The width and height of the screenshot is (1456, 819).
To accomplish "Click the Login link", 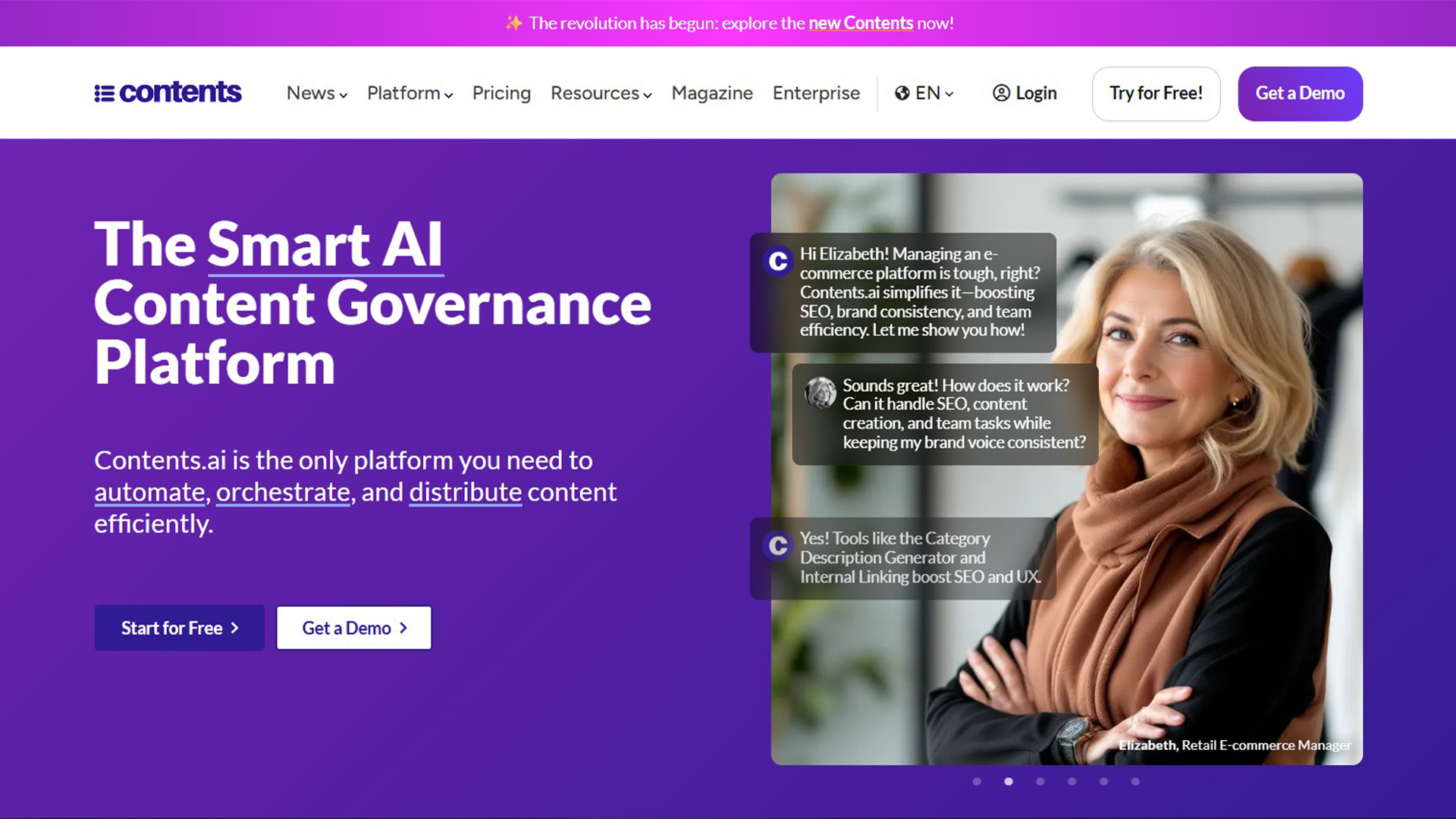I will click(x=1025, y=93).
